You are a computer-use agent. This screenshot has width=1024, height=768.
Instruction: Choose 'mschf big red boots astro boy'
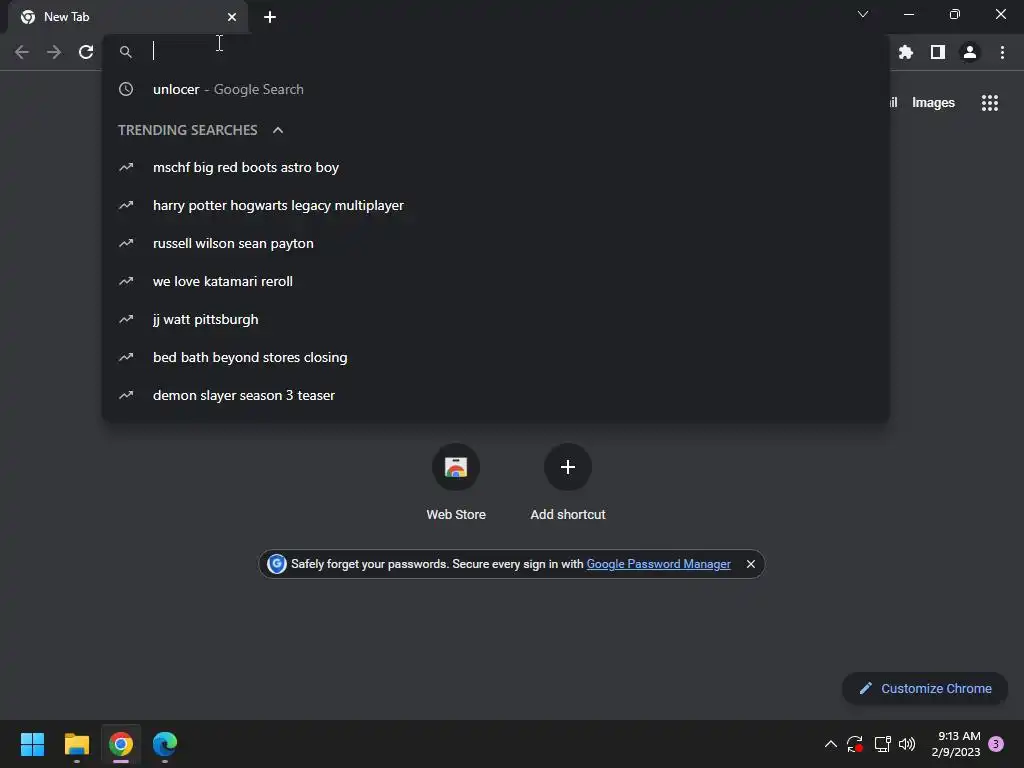coord(496,167)
